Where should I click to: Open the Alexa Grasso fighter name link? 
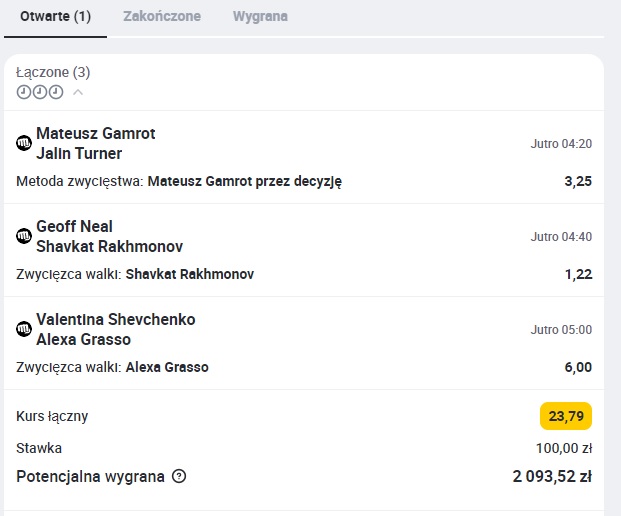tap(84, 339)
